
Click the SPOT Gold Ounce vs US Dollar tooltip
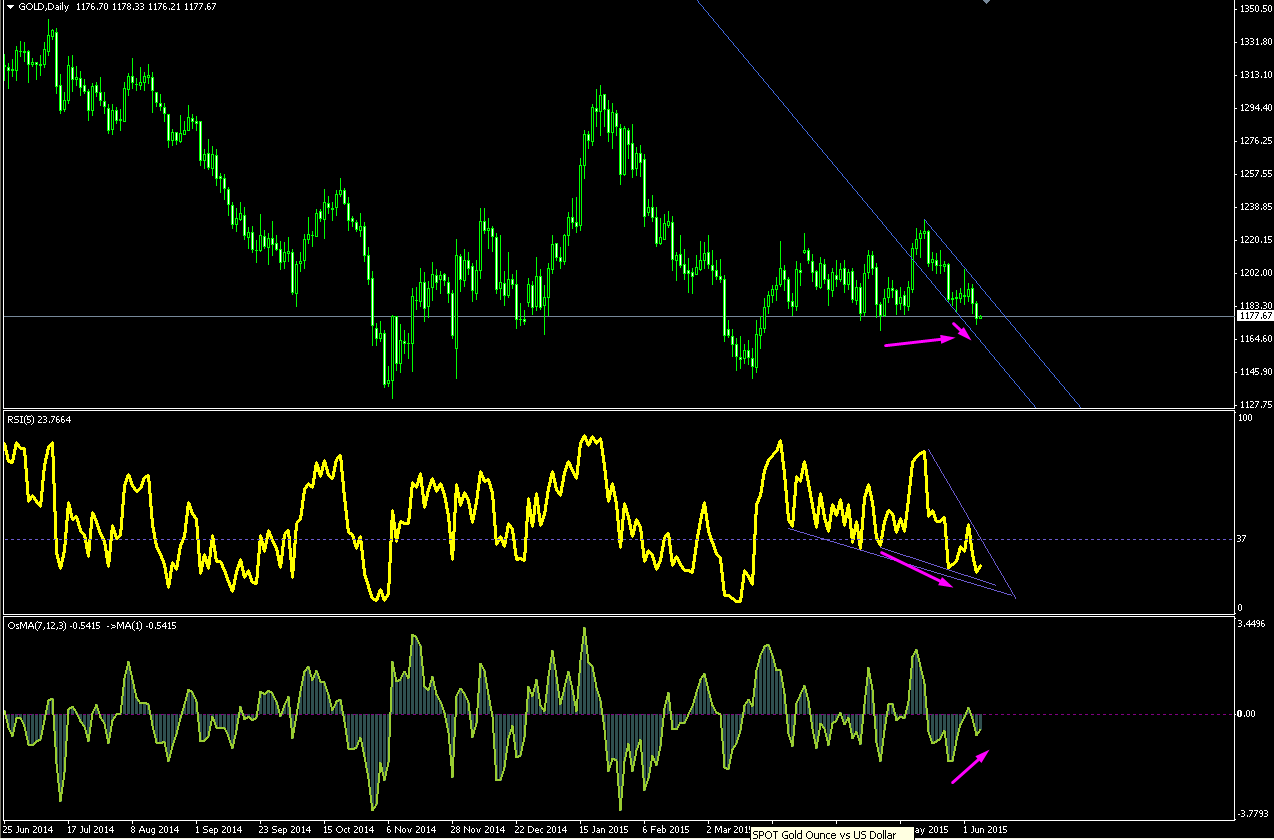tap(832, 833)
